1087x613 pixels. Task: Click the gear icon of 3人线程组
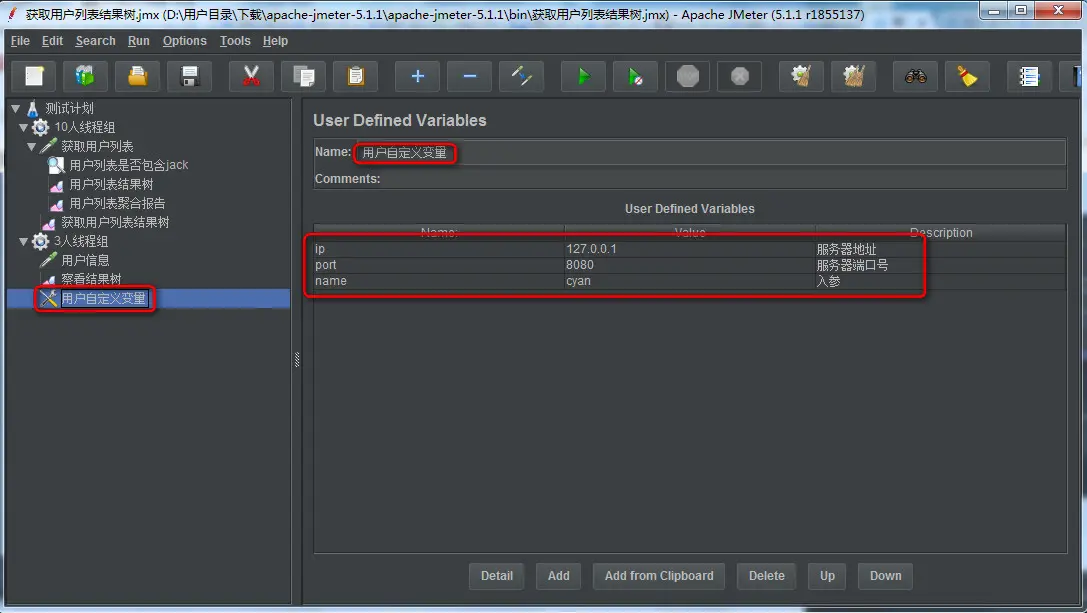pos(41,241)
